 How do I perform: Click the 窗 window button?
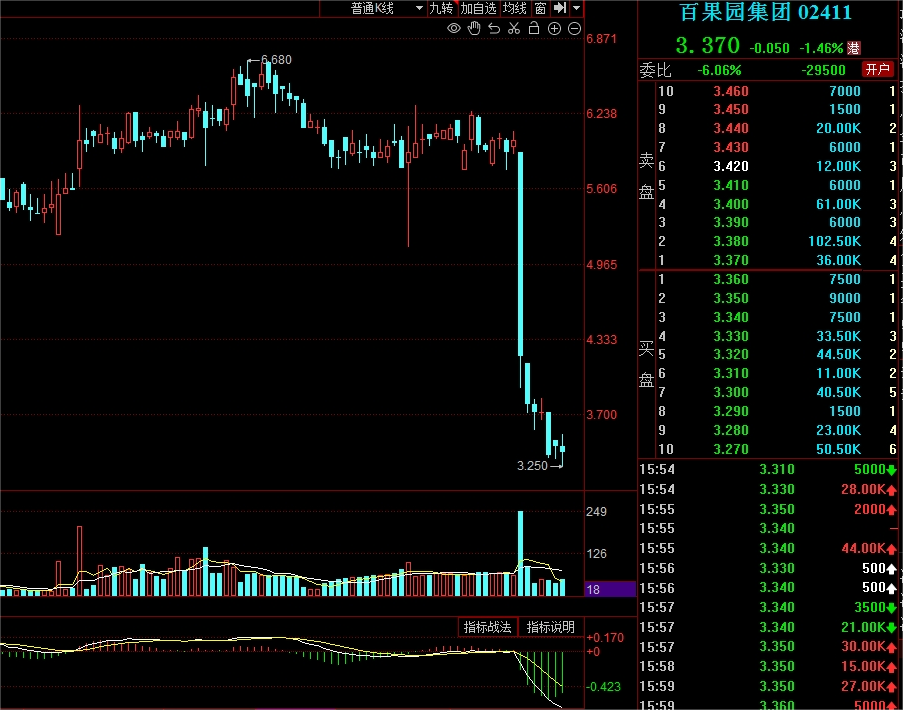(x=540, y=8)
